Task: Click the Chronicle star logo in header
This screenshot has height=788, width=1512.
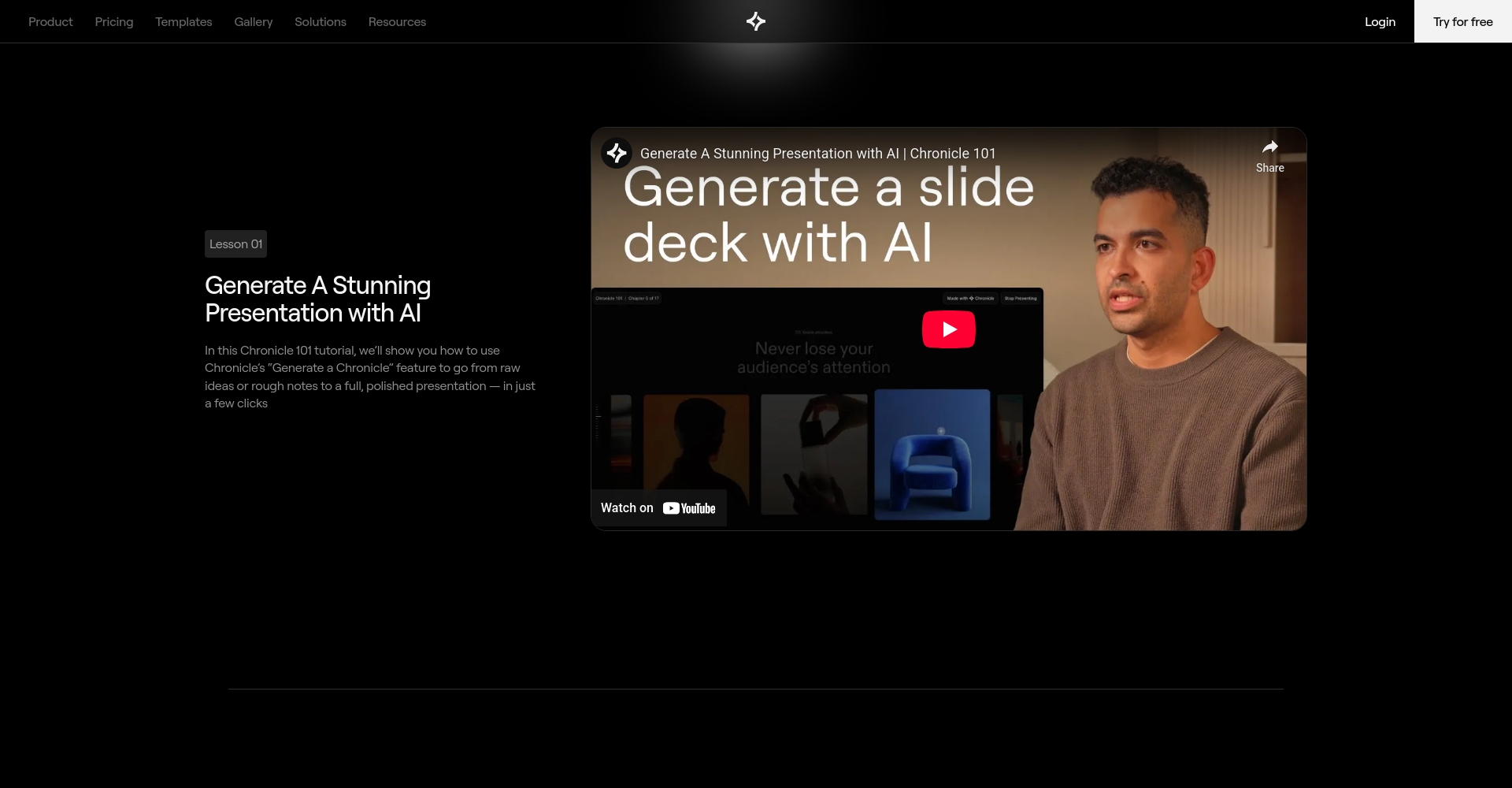Action: click(x=755, y=21)
